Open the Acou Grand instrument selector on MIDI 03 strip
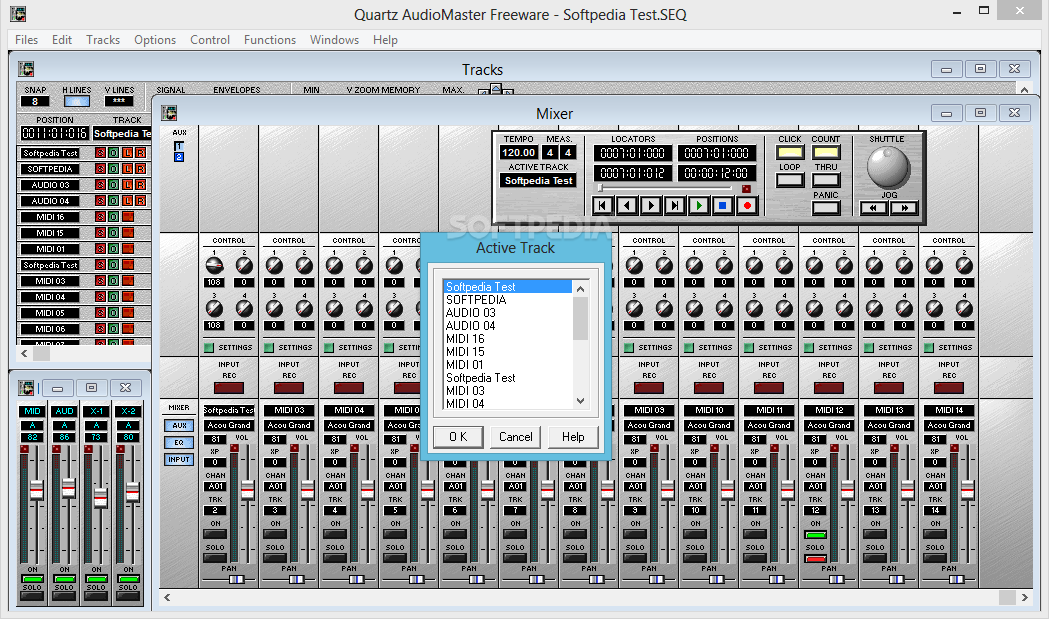This screenshot has width=1049, height=619. [x=289, y=425]
